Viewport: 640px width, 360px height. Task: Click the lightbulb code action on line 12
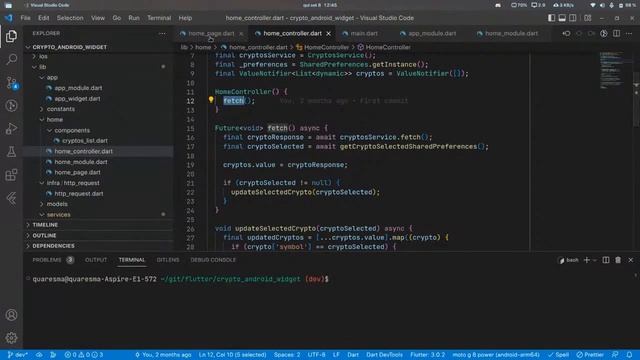pos(211,100)
